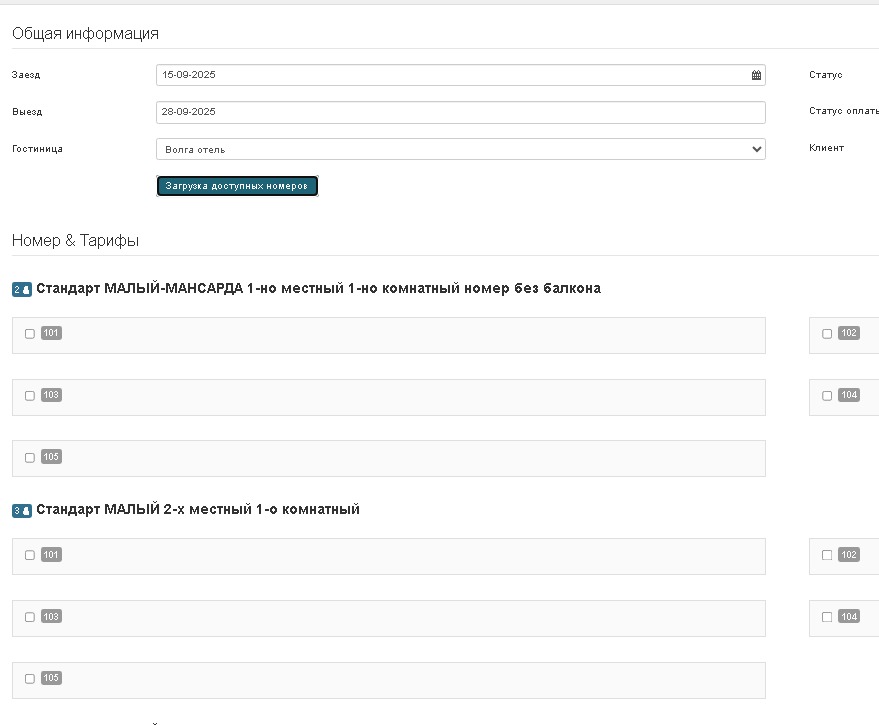The height and width of the screenshot is (725, 879).
Task: Mark room 105 checkbox under МАЛЫЙ 2-х местный
Action: (x=30, y=679)
